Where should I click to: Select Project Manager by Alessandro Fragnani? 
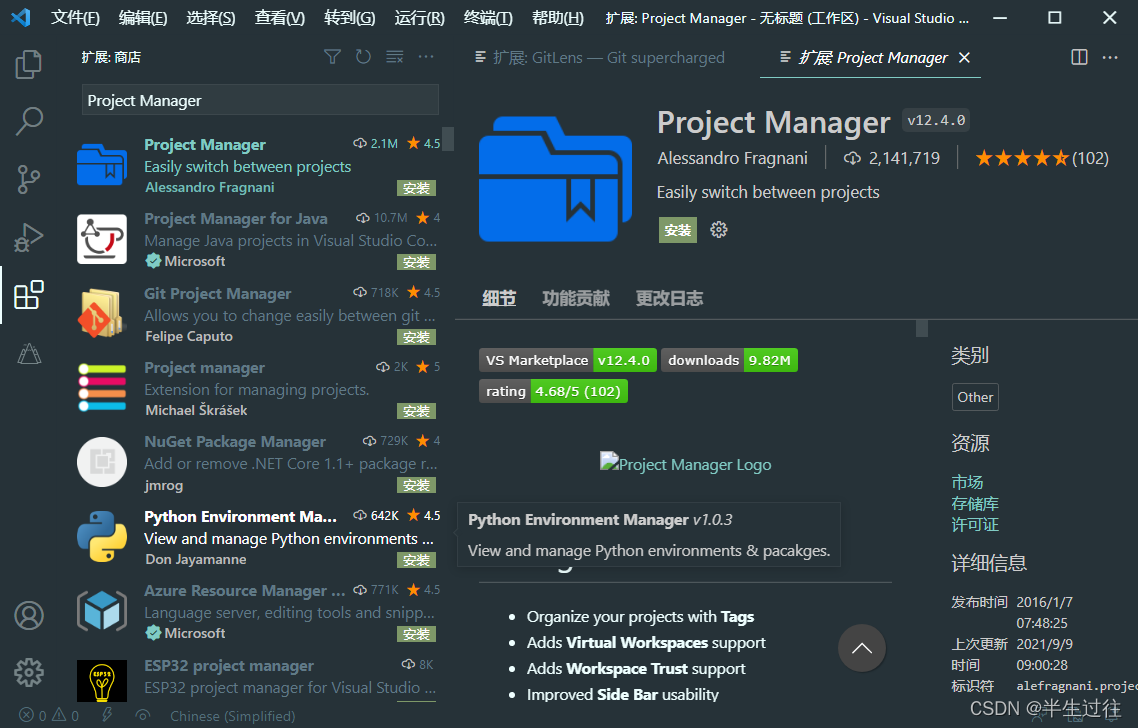258,165
